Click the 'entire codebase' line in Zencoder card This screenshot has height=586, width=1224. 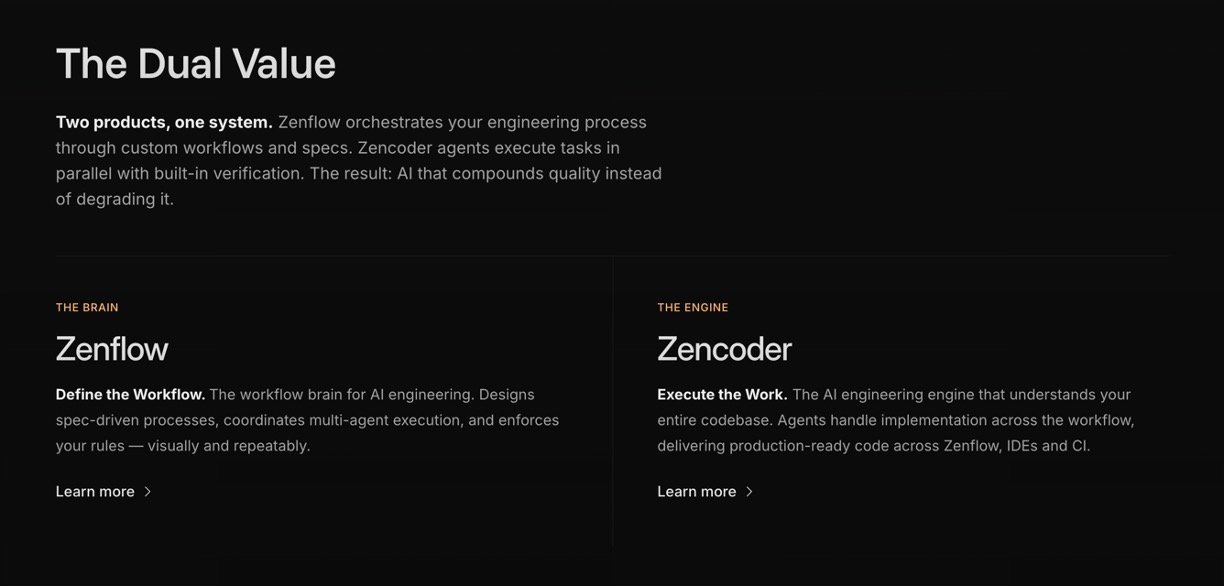(x=895, y=420)
